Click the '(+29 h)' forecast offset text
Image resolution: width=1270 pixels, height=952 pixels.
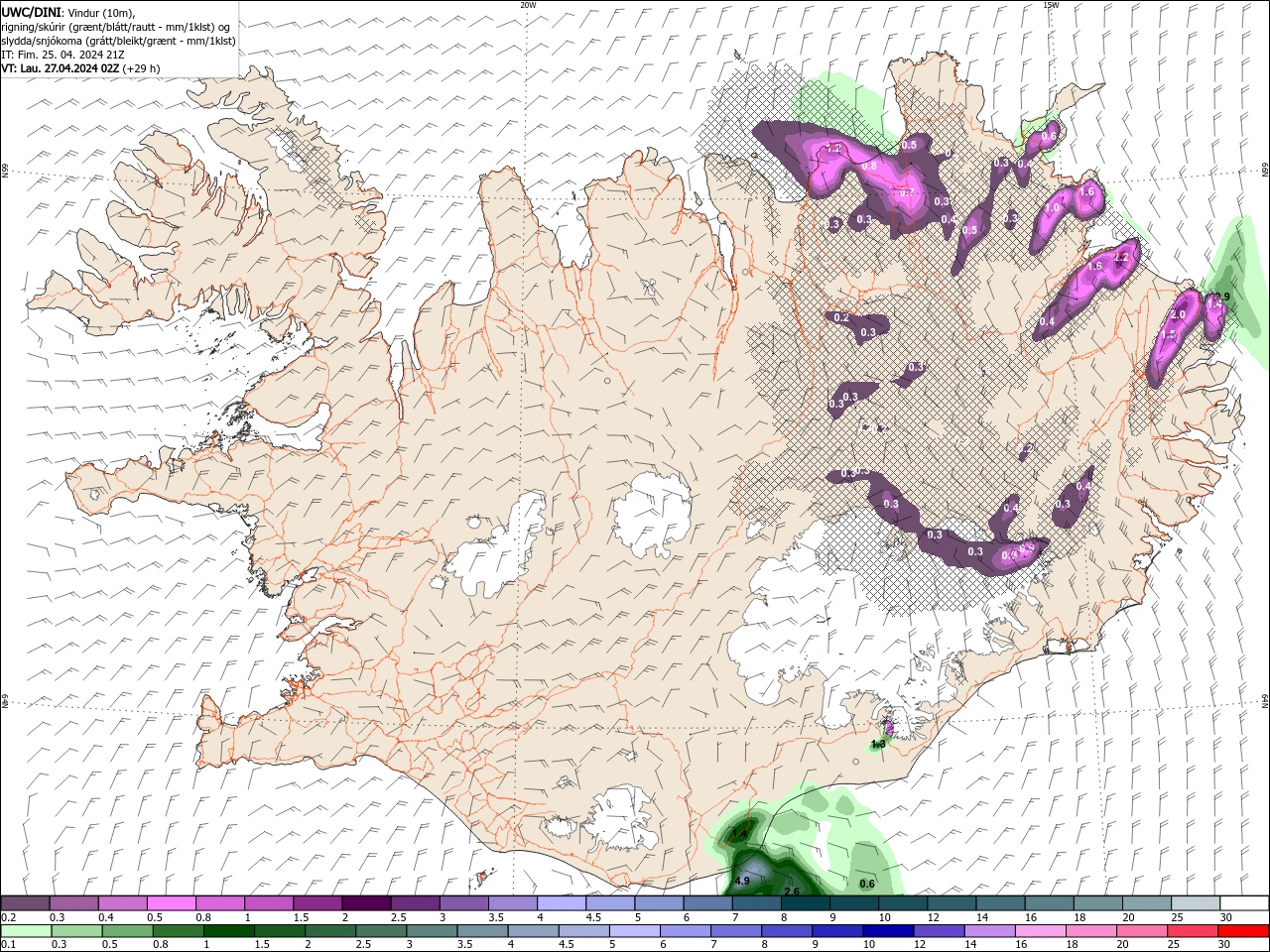point(142,68)
